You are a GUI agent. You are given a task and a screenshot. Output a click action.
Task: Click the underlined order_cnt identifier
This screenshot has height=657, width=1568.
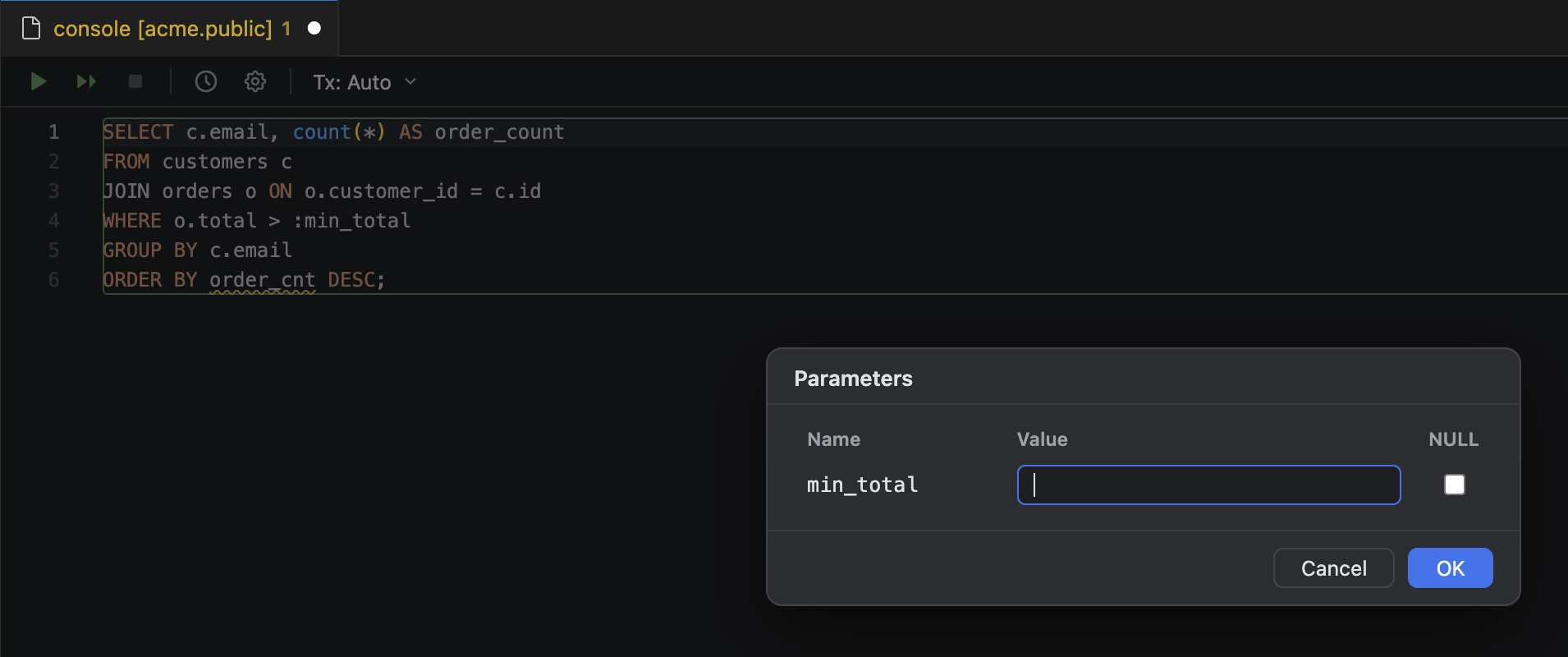[x=263, y=280]
